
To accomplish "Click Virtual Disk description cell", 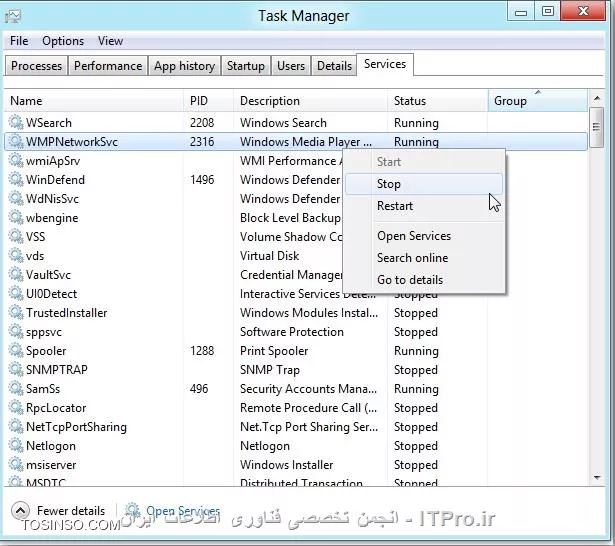I will pos(269,256).
